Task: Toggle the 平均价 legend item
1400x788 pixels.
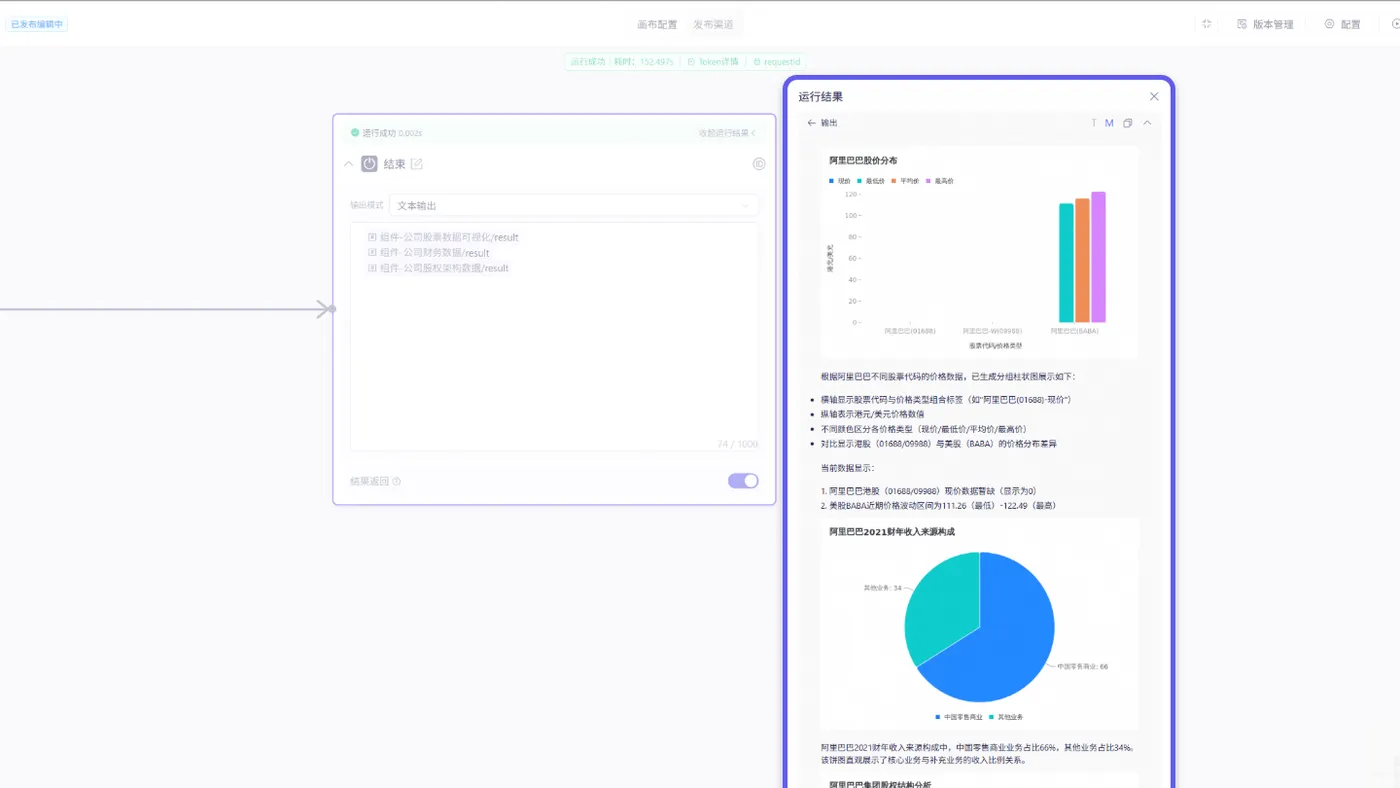Action: click(x=905, y=181)
